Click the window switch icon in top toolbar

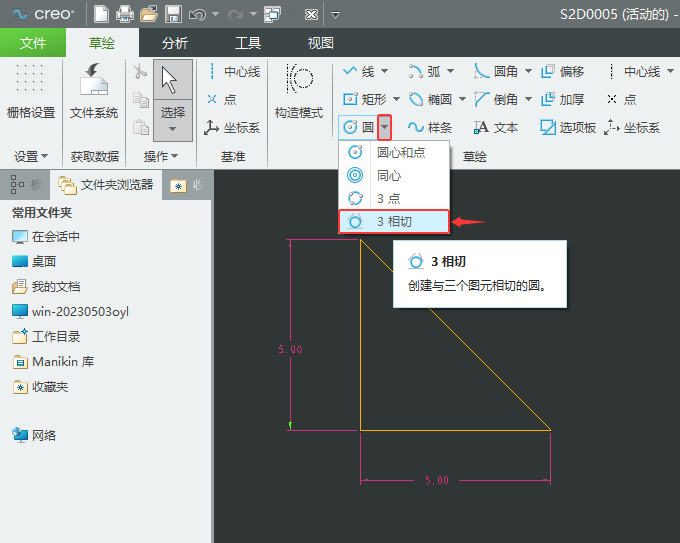(273, 14)
